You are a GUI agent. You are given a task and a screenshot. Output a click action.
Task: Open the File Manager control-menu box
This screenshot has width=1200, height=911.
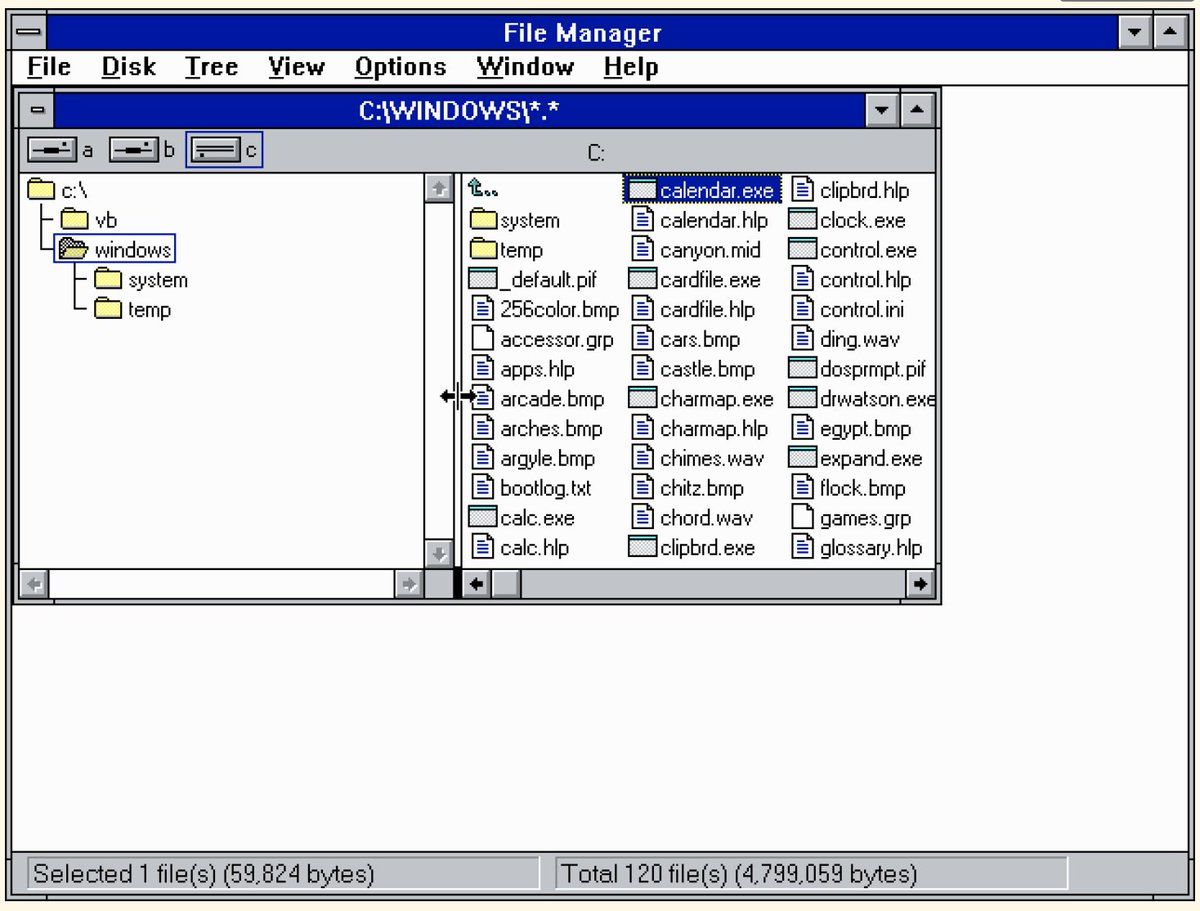pos(30,33)
